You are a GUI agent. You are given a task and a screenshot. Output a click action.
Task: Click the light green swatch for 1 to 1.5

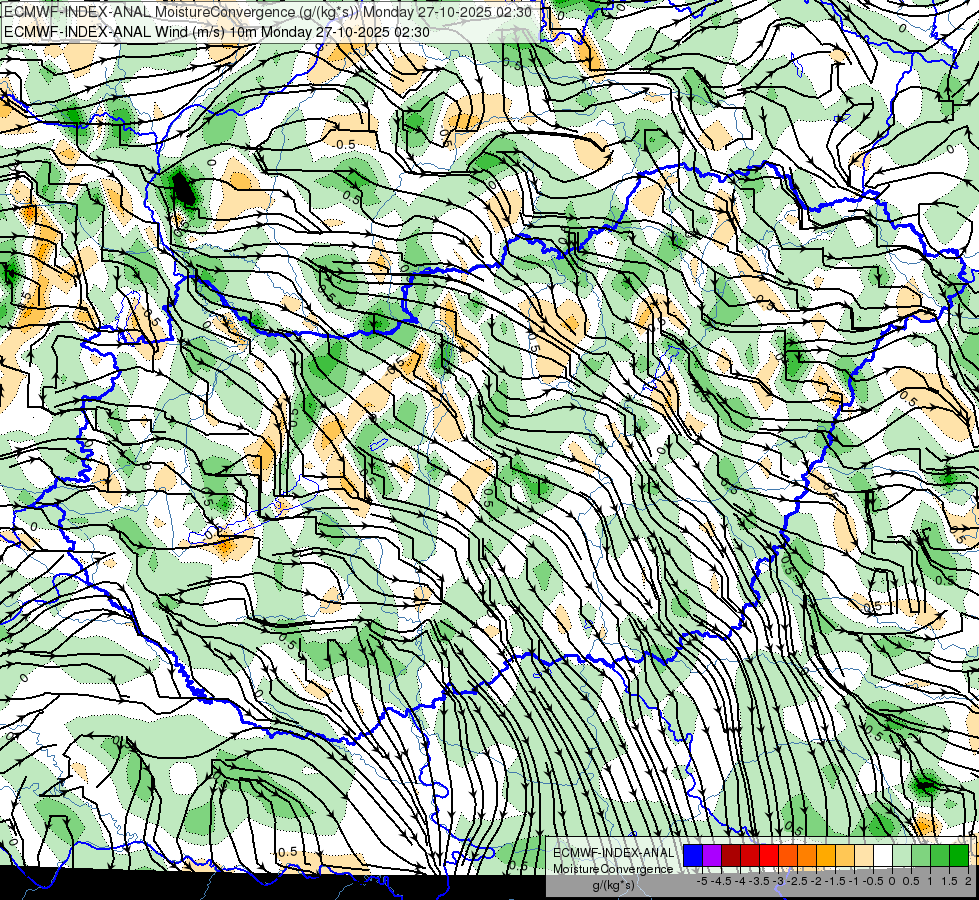pos(921,856)
